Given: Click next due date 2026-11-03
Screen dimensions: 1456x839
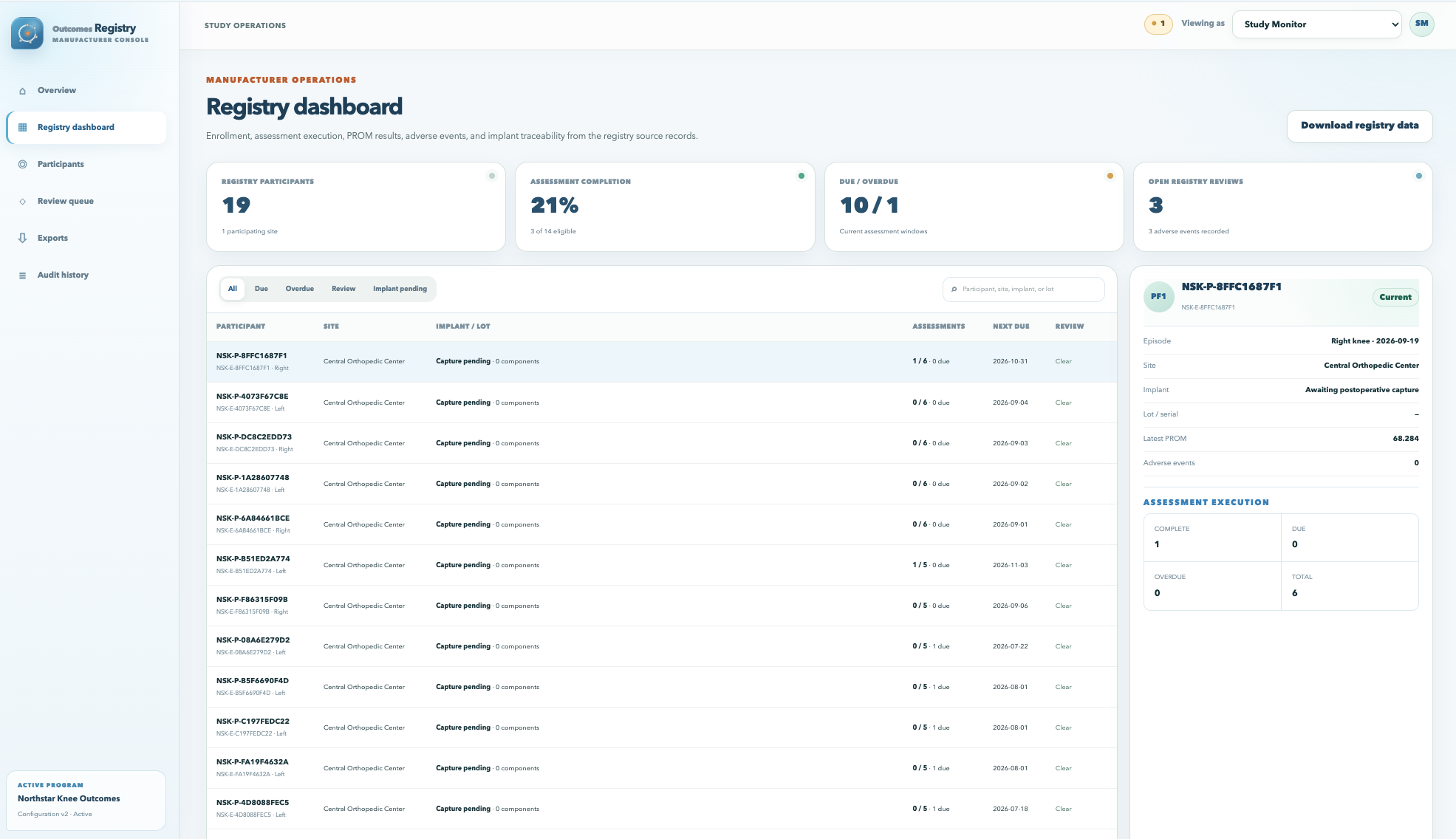Looking at the screenshot, I should [1010, 565].
